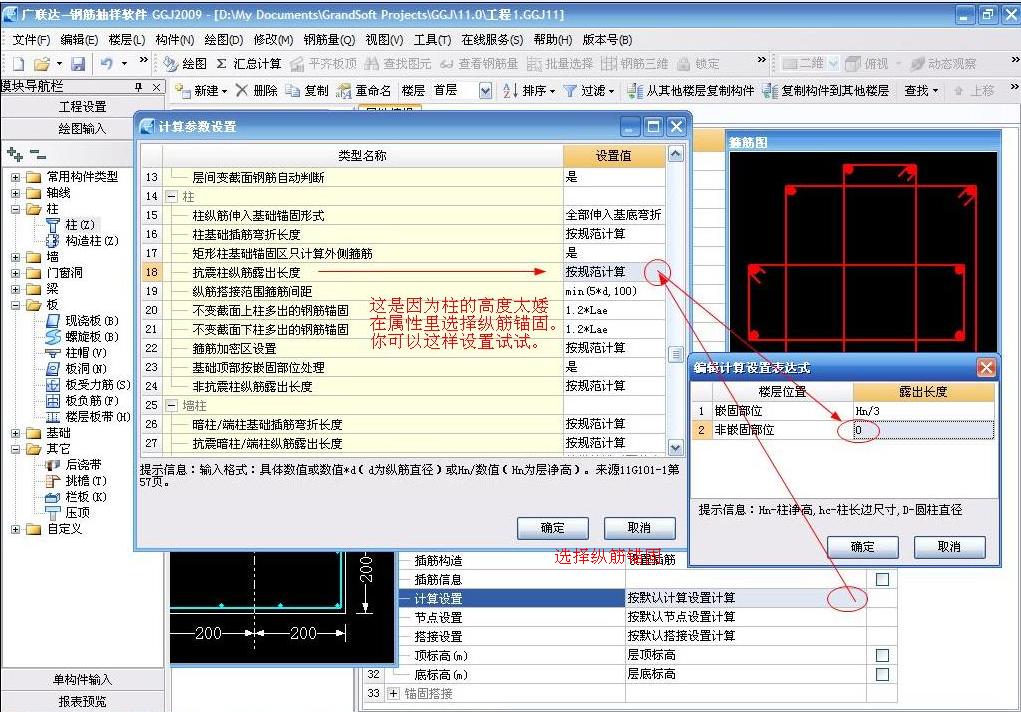Select 挑檐(T) in the tree

click(x=77, y=481)
